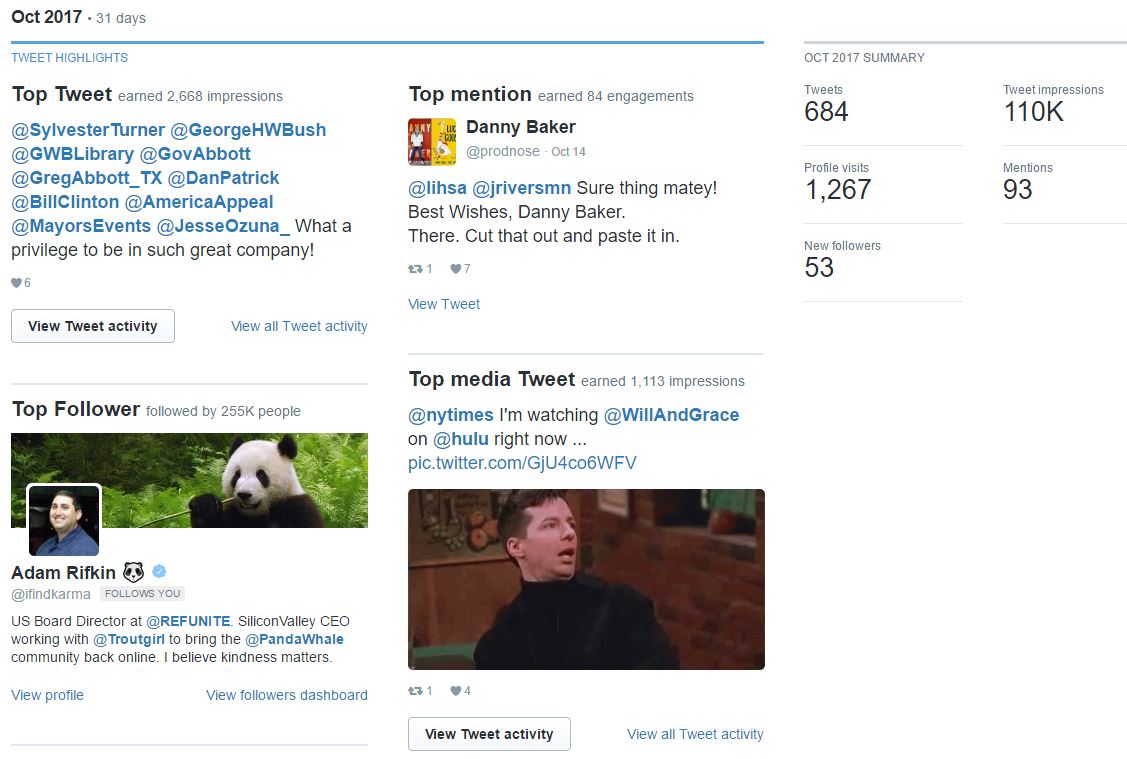
Task: Click the heart icon under Danny Baker's mention
Action: pos(456,269)
